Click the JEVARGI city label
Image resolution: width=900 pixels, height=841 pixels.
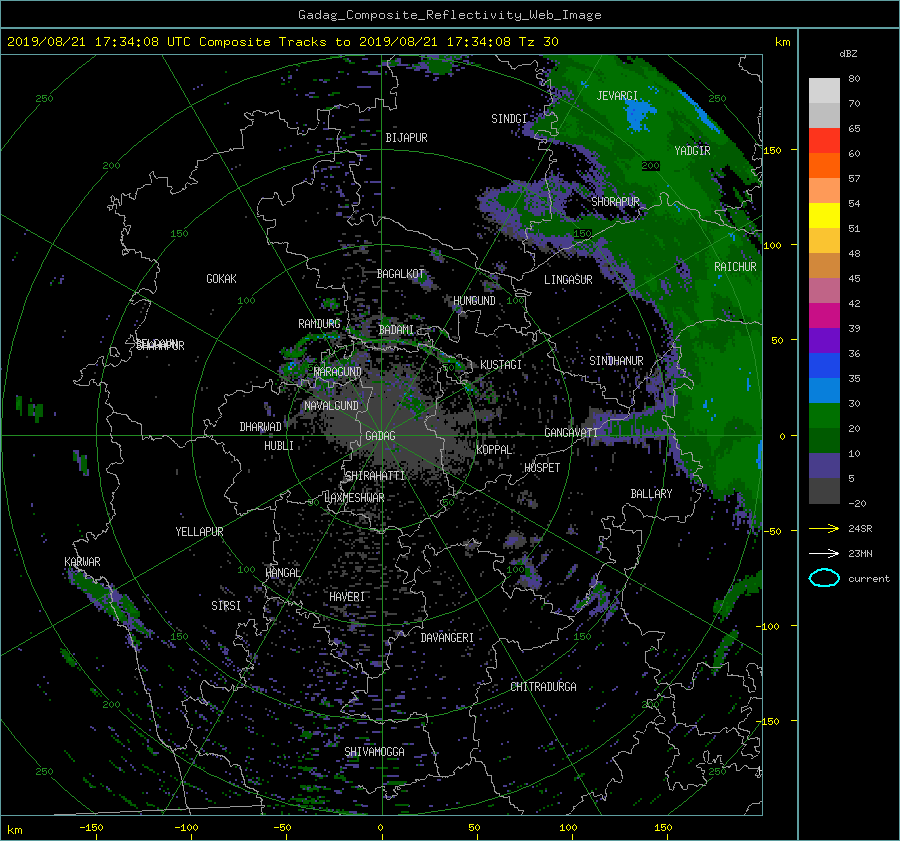coord(617,95)
